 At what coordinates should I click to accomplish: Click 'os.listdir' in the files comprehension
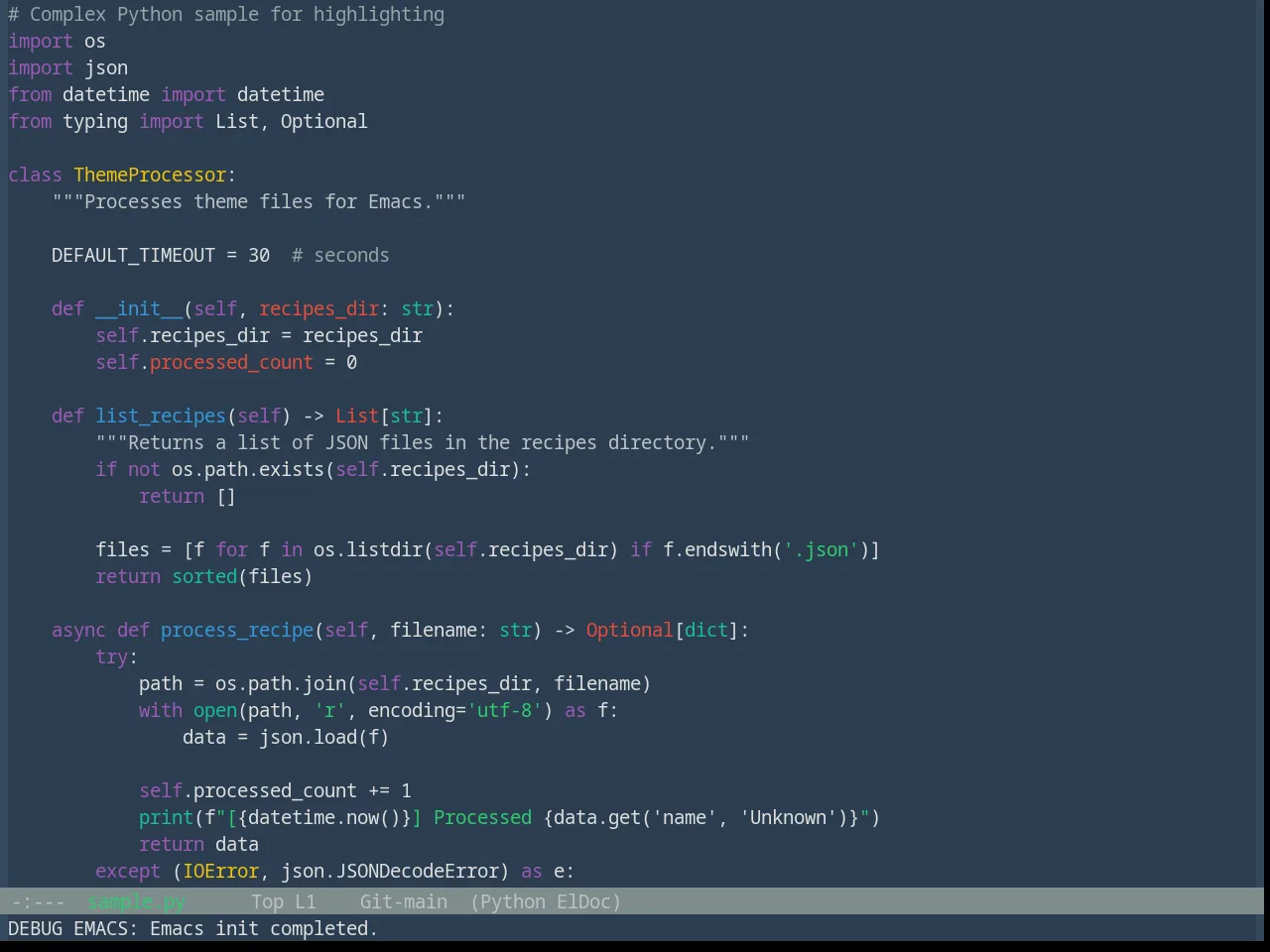[x=368, y=550]
